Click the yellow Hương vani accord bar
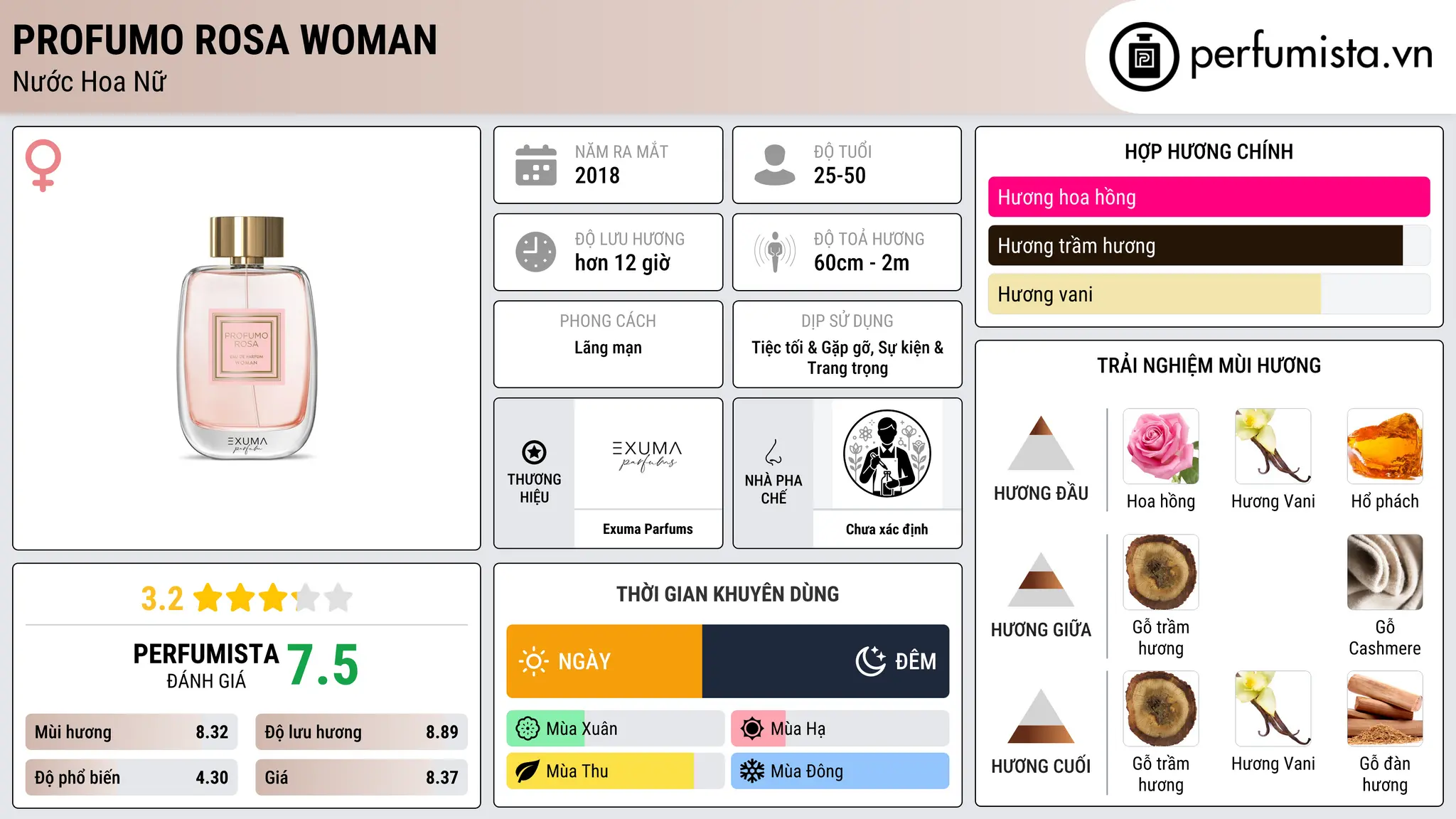1456x819 pixels. (x=1155, y=294)
